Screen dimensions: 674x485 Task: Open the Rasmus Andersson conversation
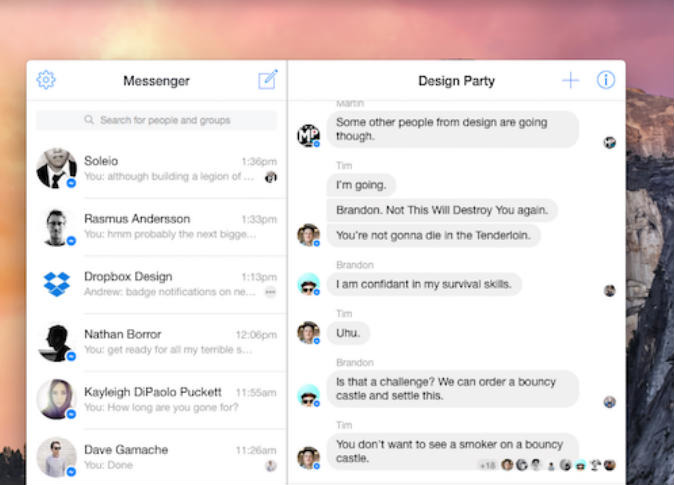[160, 227]
